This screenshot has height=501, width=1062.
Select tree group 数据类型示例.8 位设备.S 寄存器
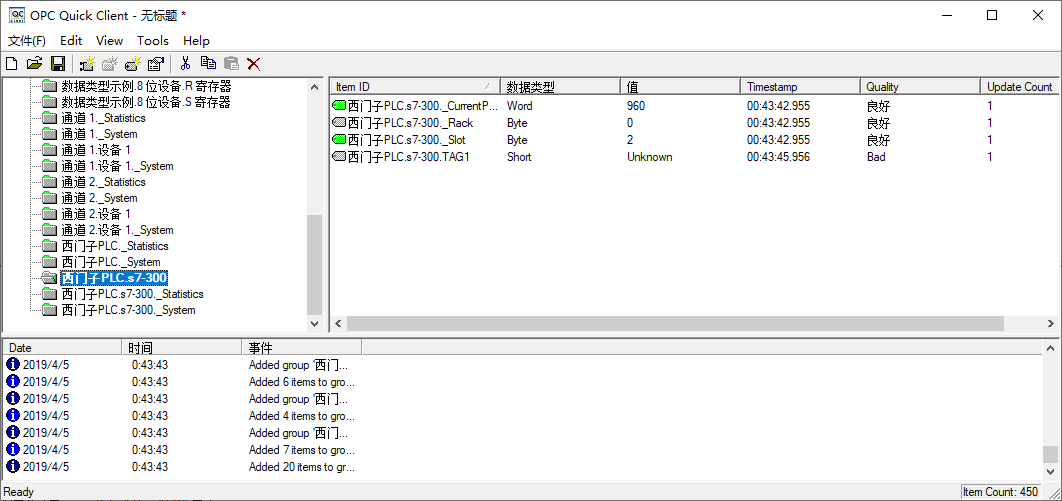146,102
